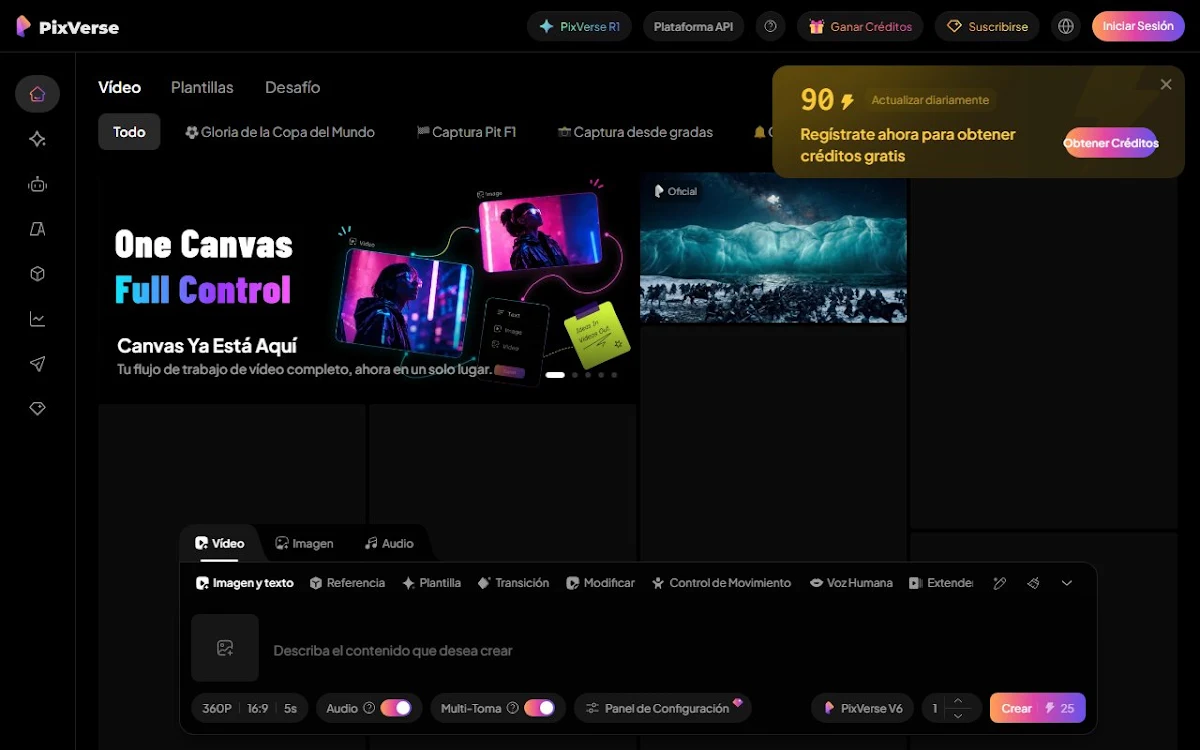1200x750 pixels.
Task: Open the 16:9 aspect ratio setting
Action: tap(258, 708)
